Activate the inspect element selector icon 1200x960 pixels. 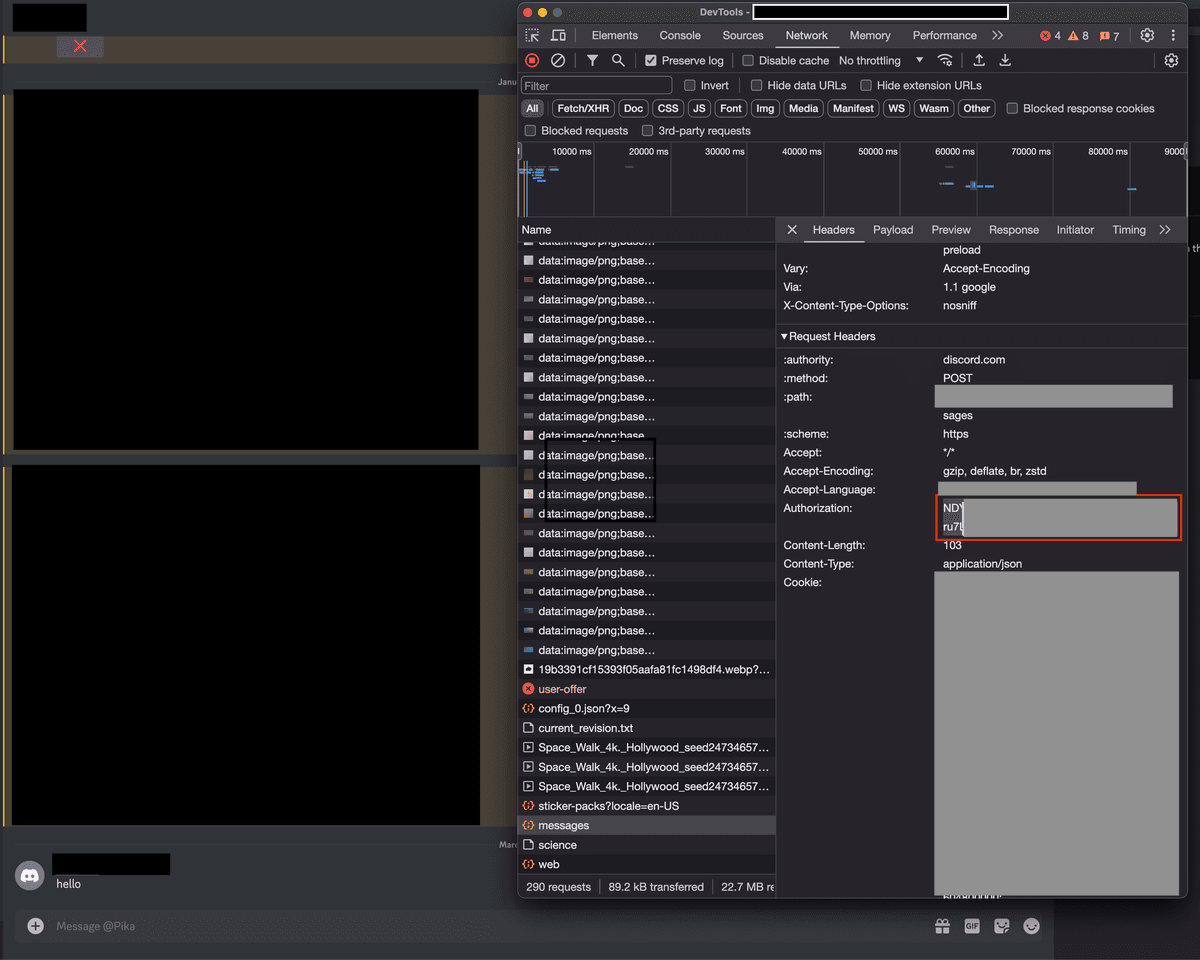[x=532, y=35]
